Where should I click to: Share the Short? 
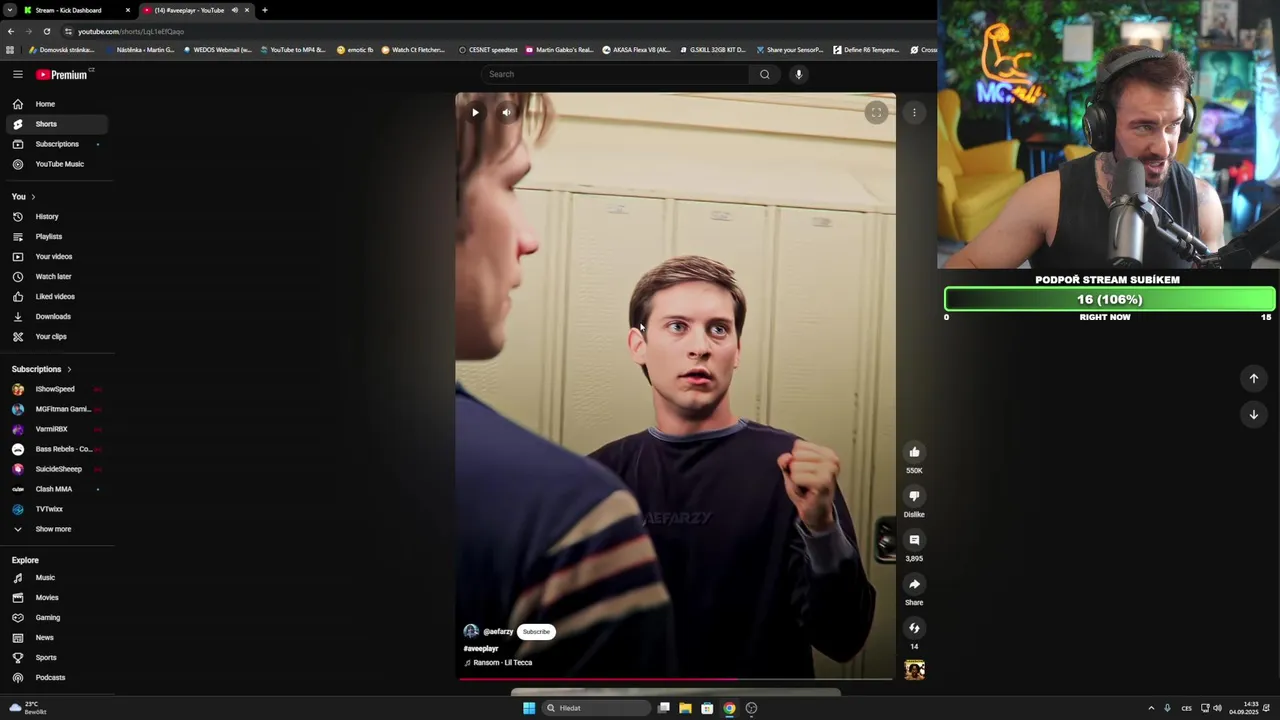coord(914,584)
